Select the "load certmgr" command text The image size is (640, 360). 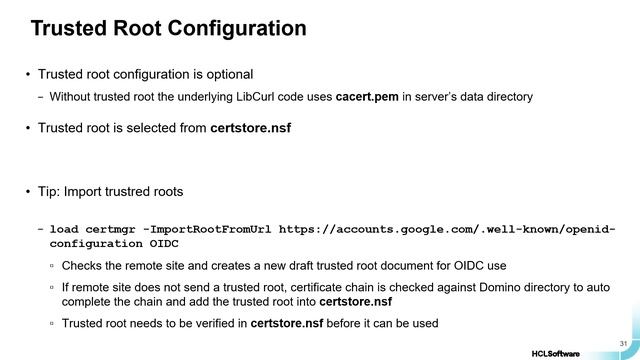(x=92, y=229)
